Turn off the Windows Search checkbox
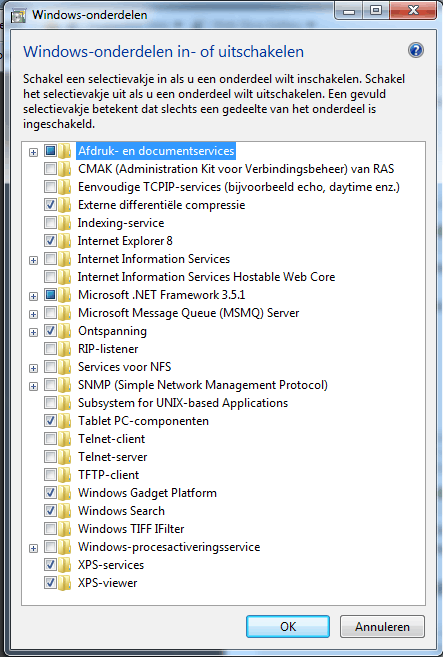 click(x=50, y=511)
